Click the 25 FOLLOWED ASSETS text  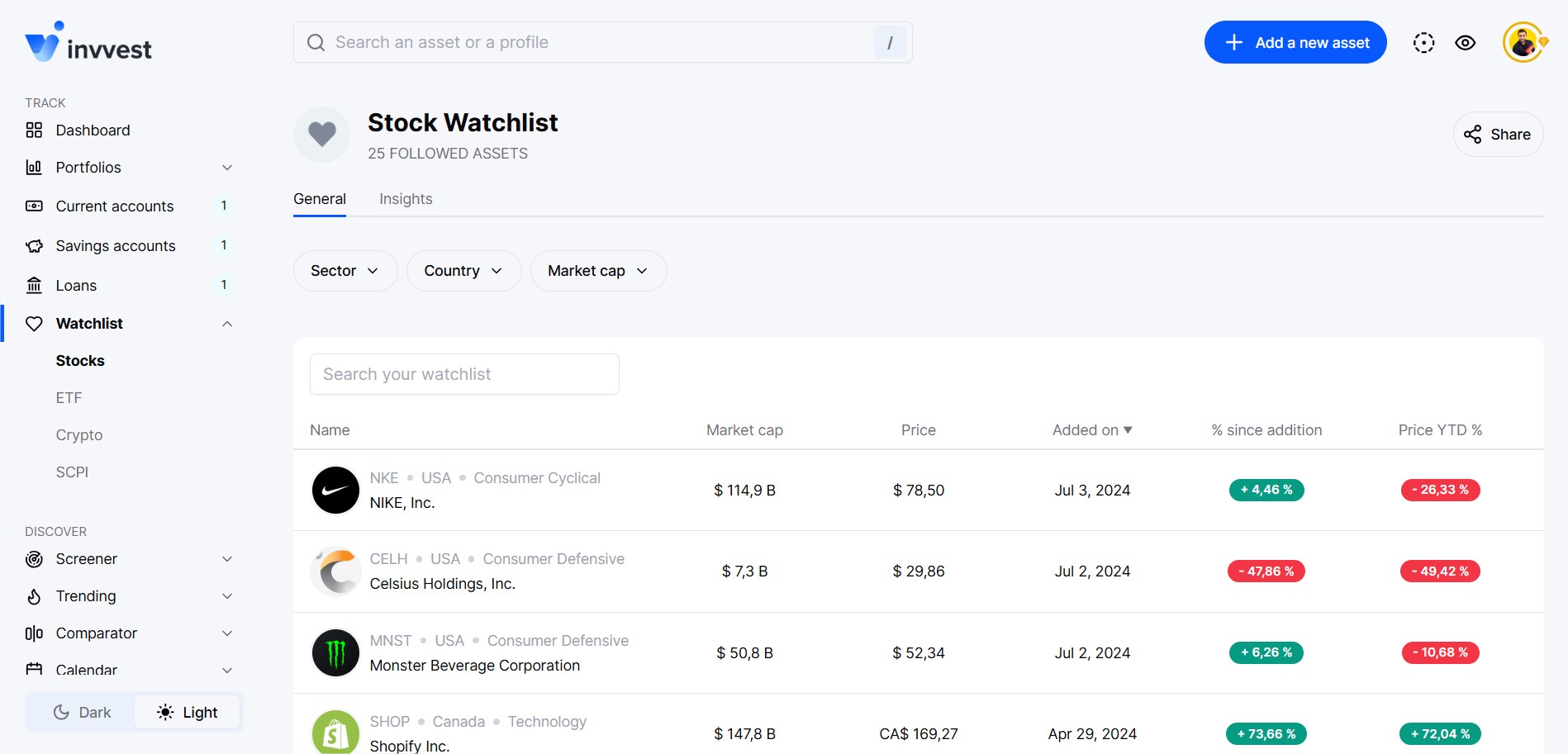pos(448,154)
